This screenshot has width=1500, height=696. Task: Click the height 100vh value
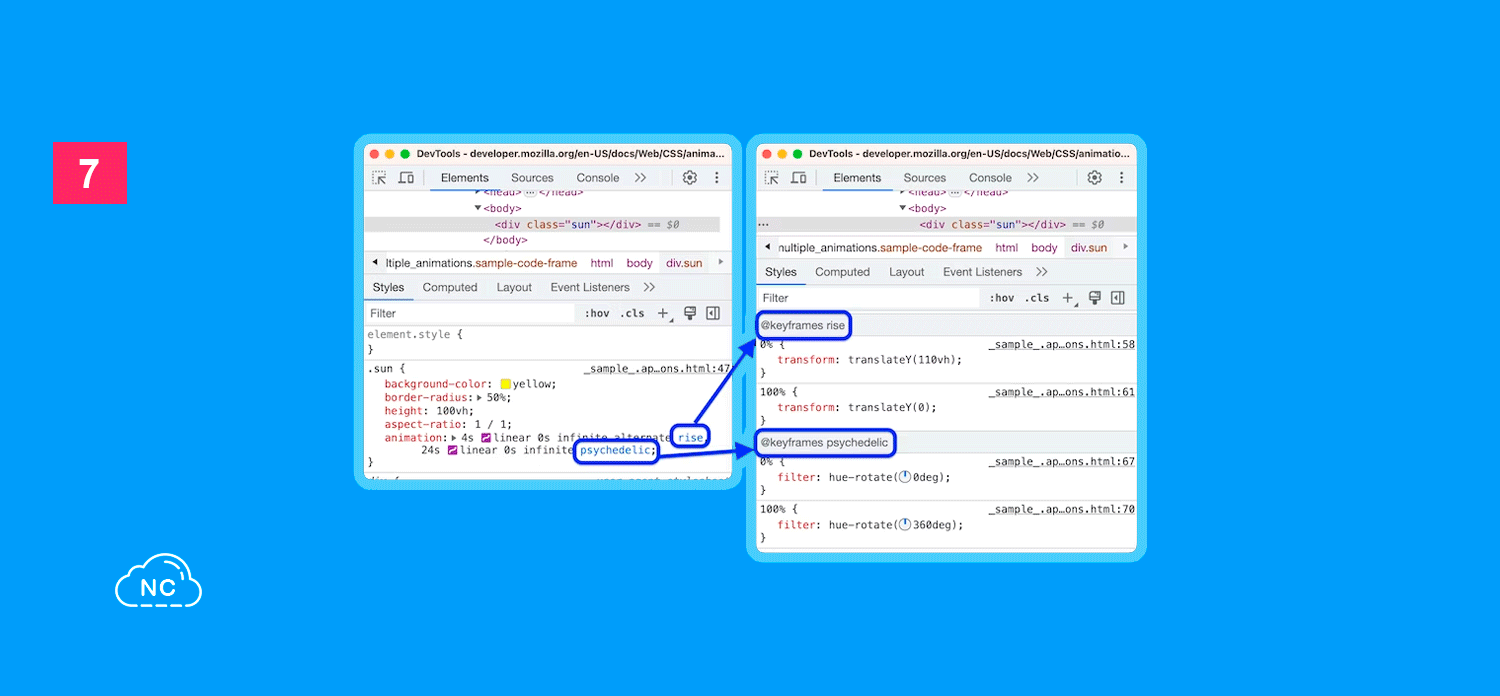(456, 411)
